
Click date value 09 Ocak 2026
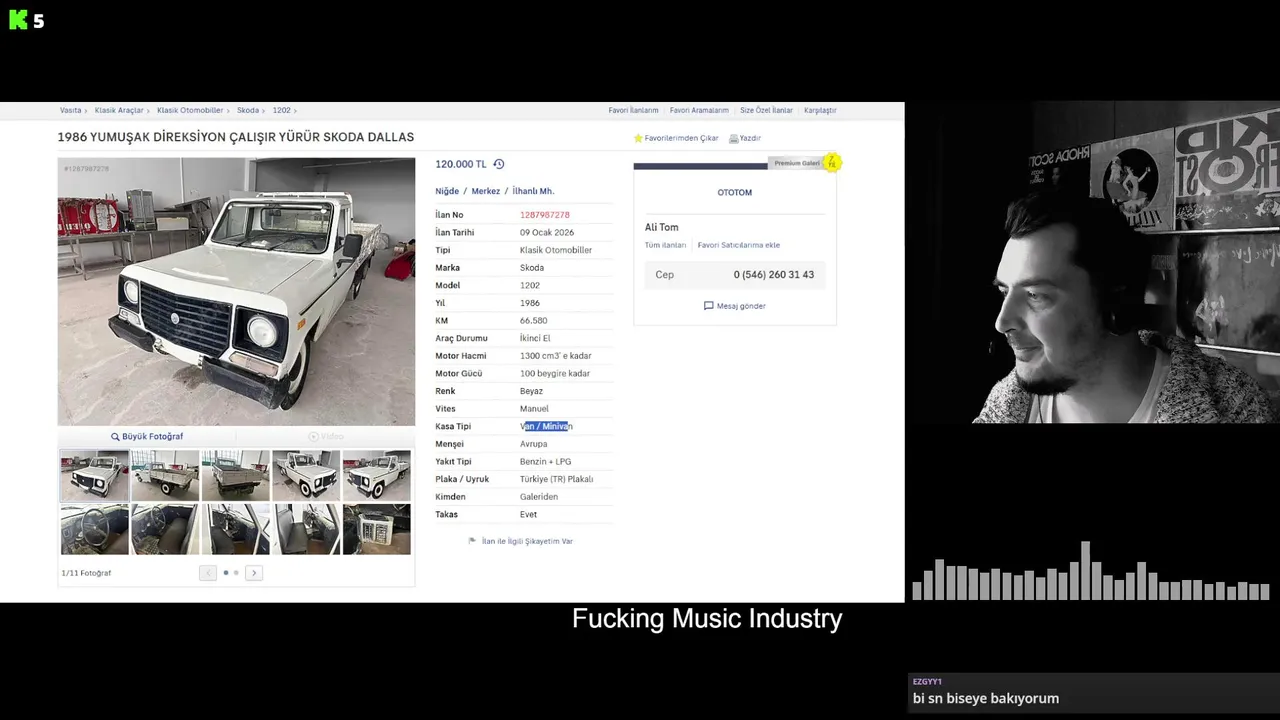click(x=547, y=233)
